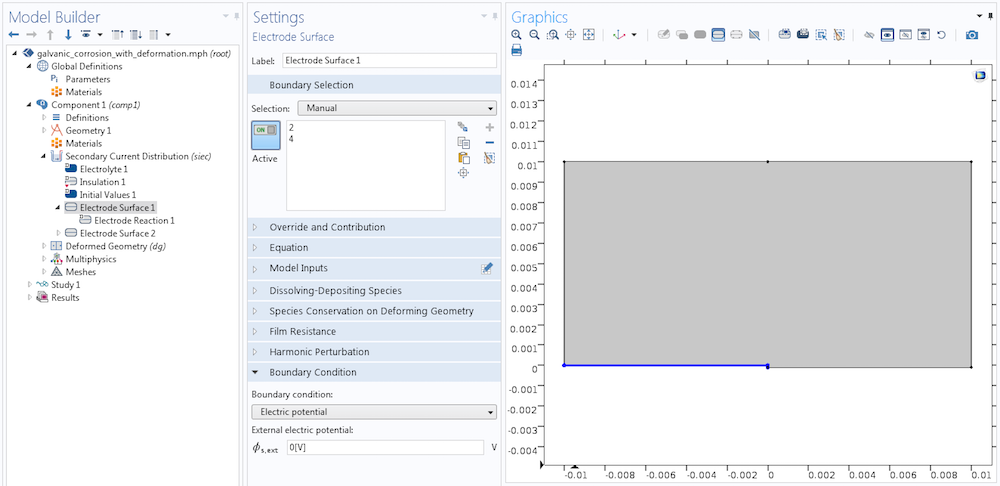Expand the Override and Contribution section
This screenshot has height=486, width=1000.
pos(329,227)
